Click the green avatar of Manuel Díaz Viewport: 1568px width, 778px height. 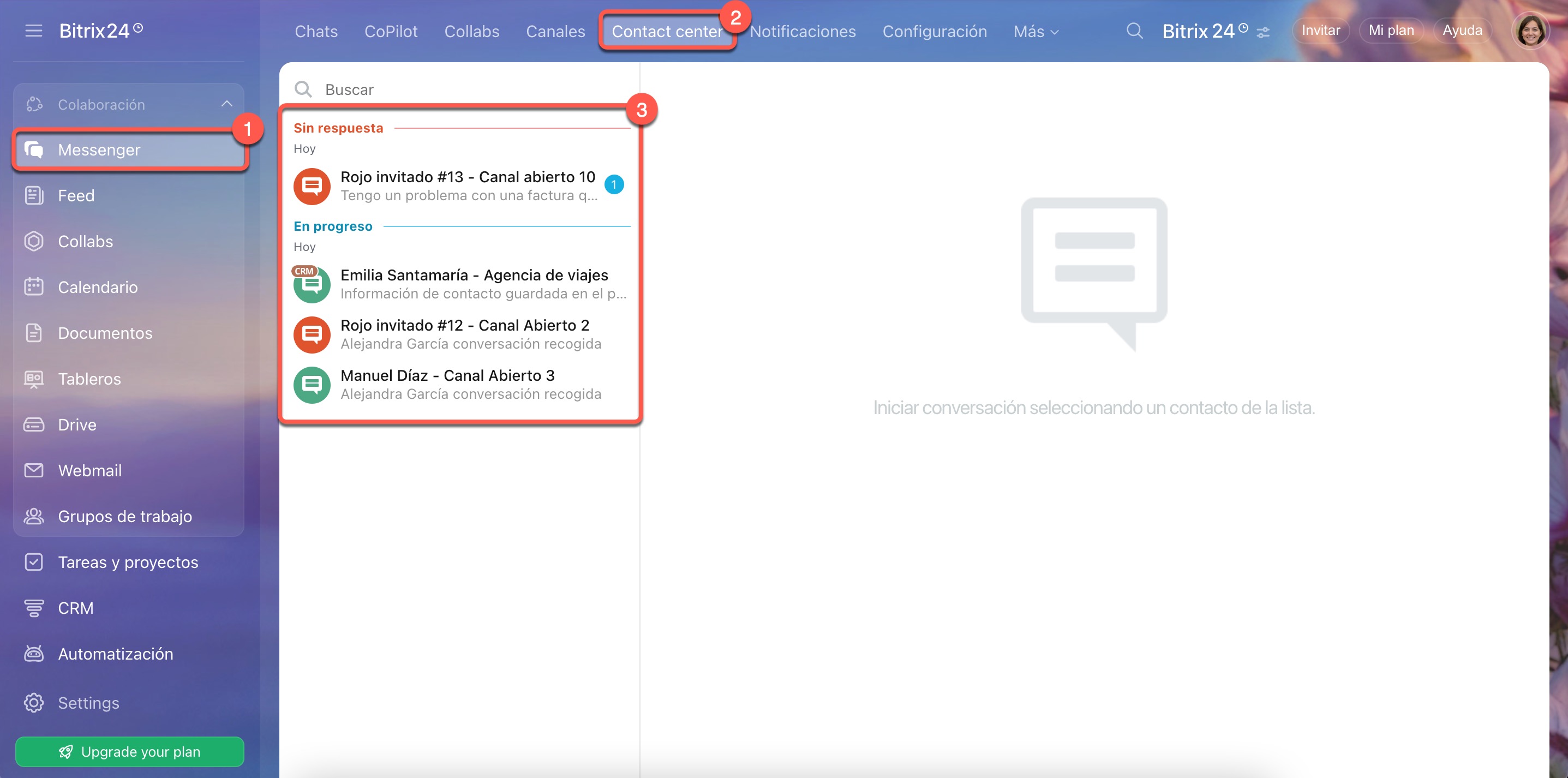point(312,385)
